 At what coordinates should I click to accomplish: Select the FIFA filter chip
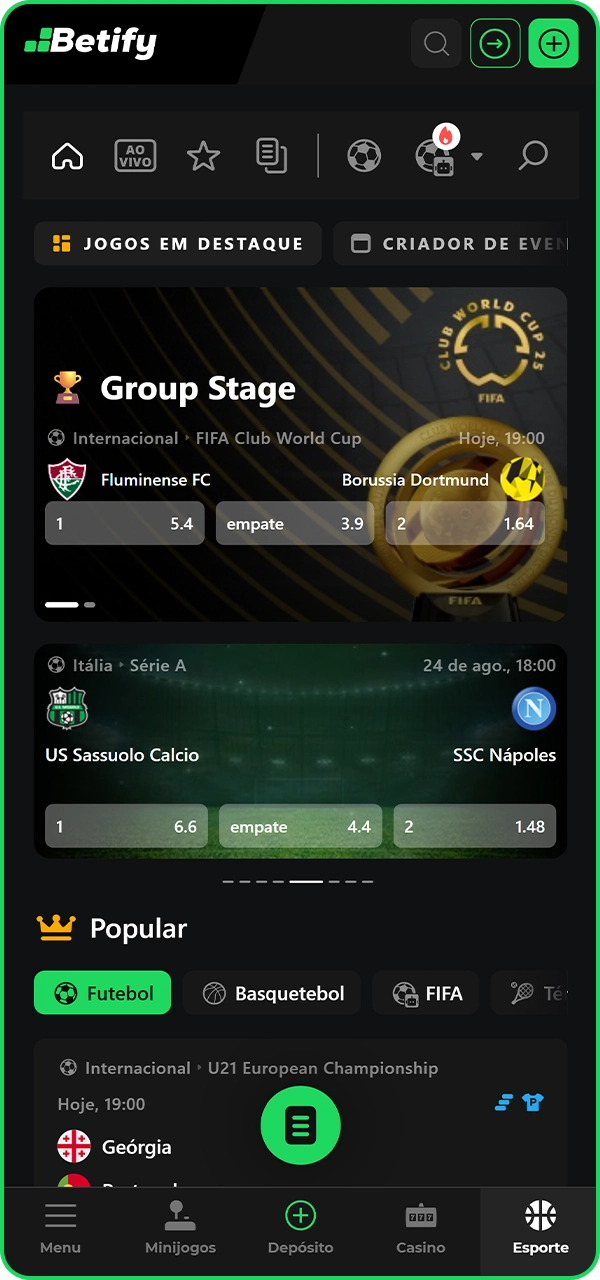click(425, 993)
